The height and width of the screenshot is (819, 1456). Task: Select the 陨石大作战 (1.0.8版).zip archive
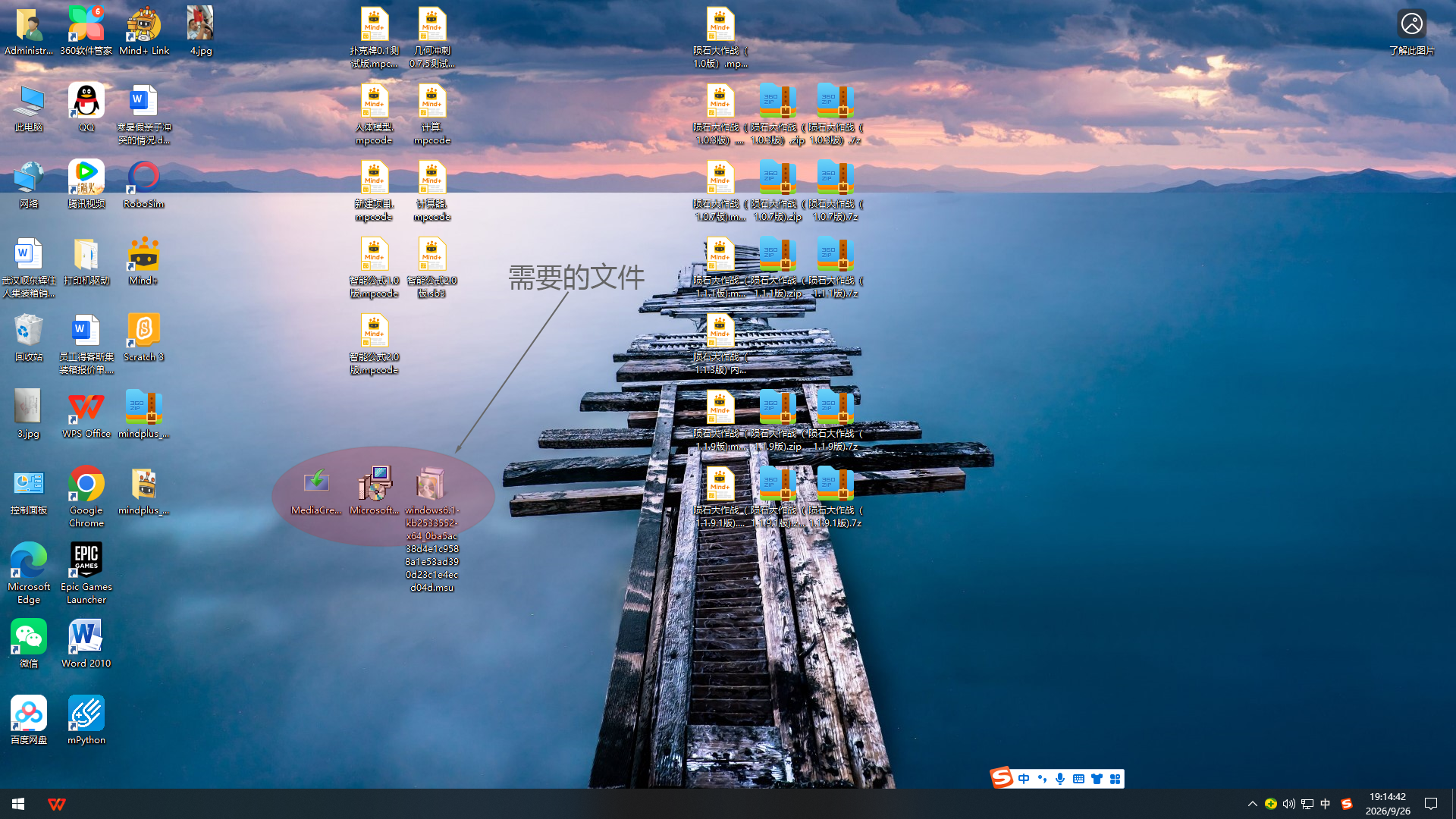[778, 114]
